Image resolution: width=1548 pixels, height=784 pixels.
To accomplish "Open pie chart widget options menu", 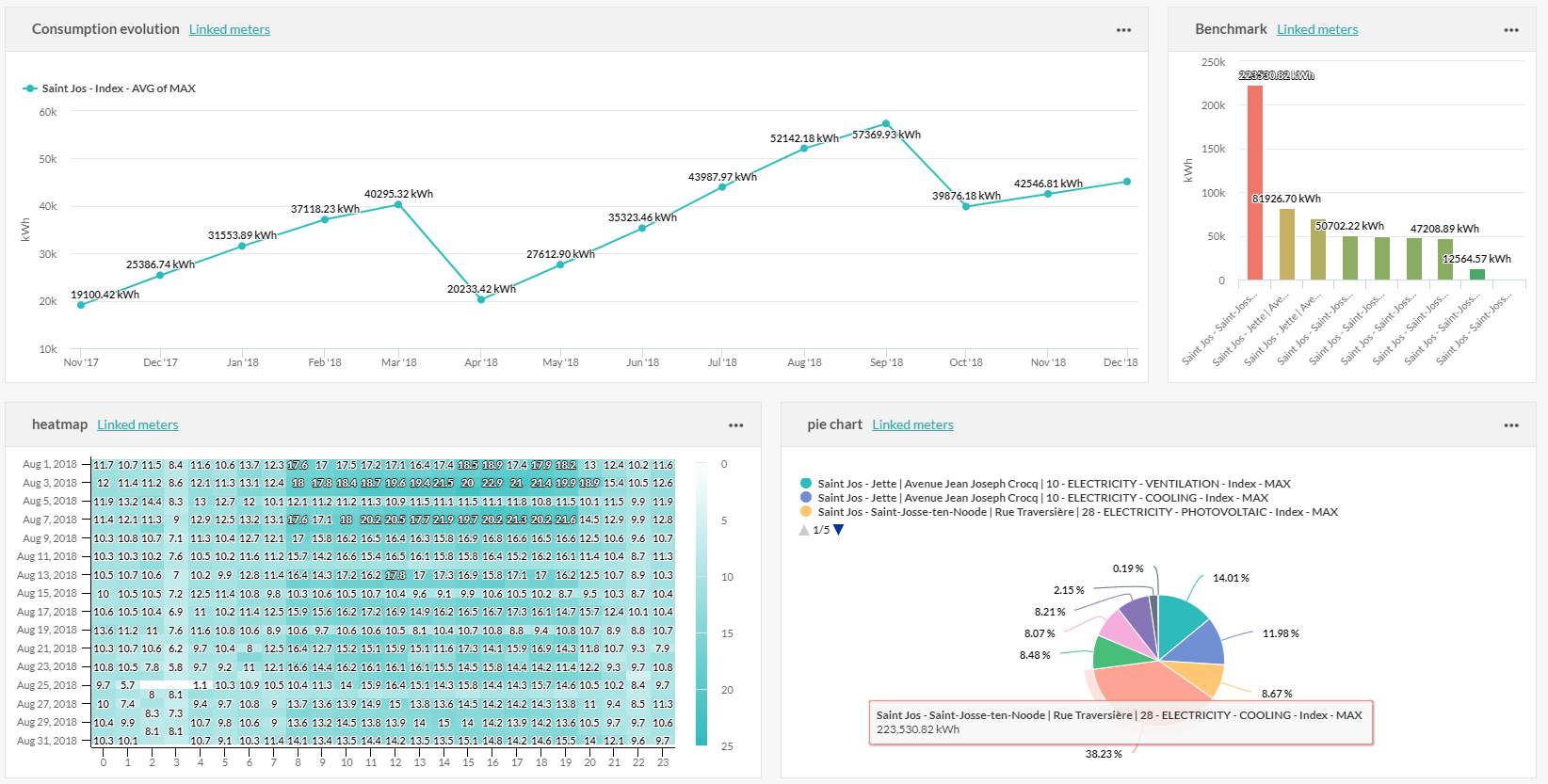I will (1511, 425).
